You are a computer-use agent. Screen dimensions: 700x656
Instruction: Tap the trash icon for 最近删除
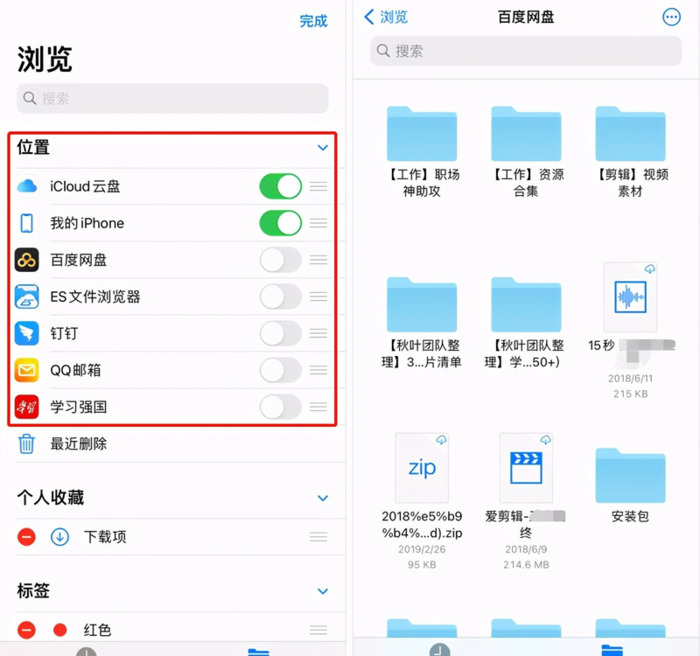coord(26,444)
